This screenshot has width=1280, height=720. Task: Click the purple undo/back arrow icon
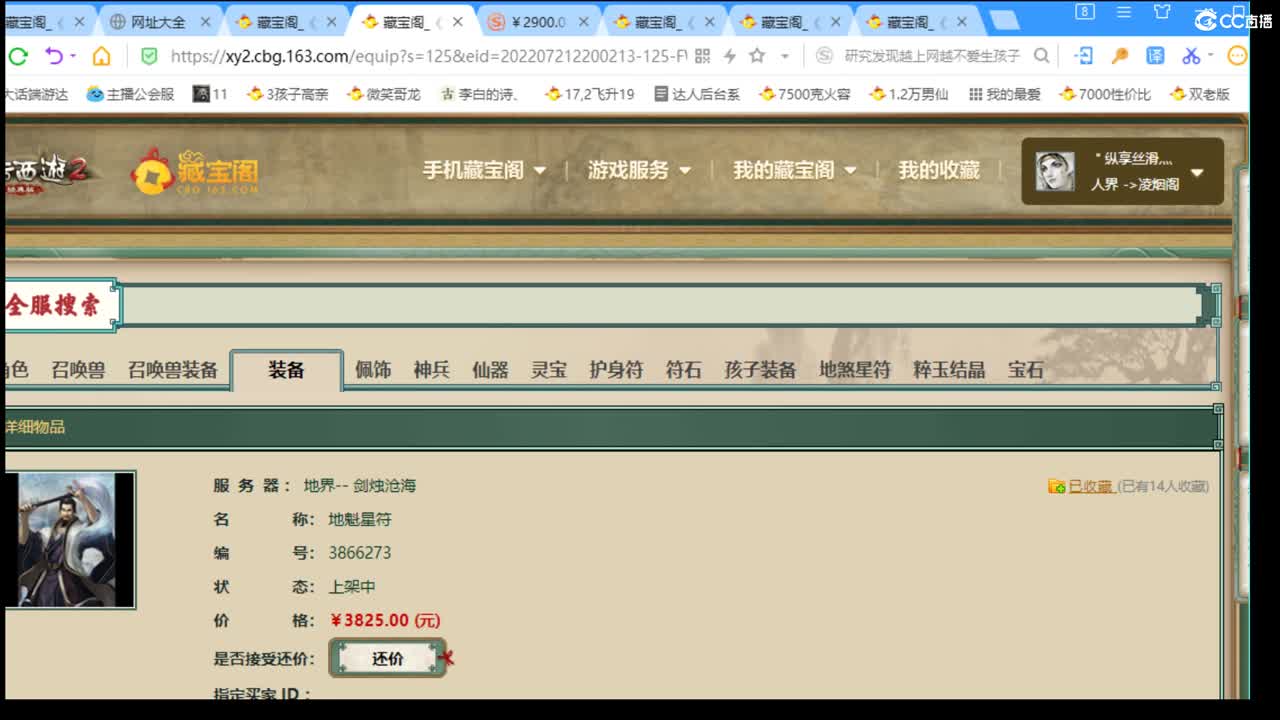pyautogui.click(x=54, y=56)
